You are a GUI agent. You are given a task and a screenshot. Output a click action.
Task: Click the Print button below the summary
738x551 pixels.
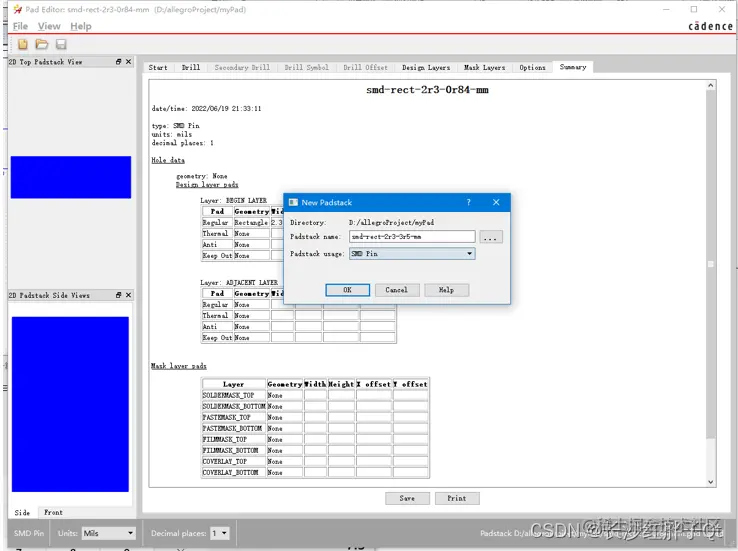click(x=457, y=498)
